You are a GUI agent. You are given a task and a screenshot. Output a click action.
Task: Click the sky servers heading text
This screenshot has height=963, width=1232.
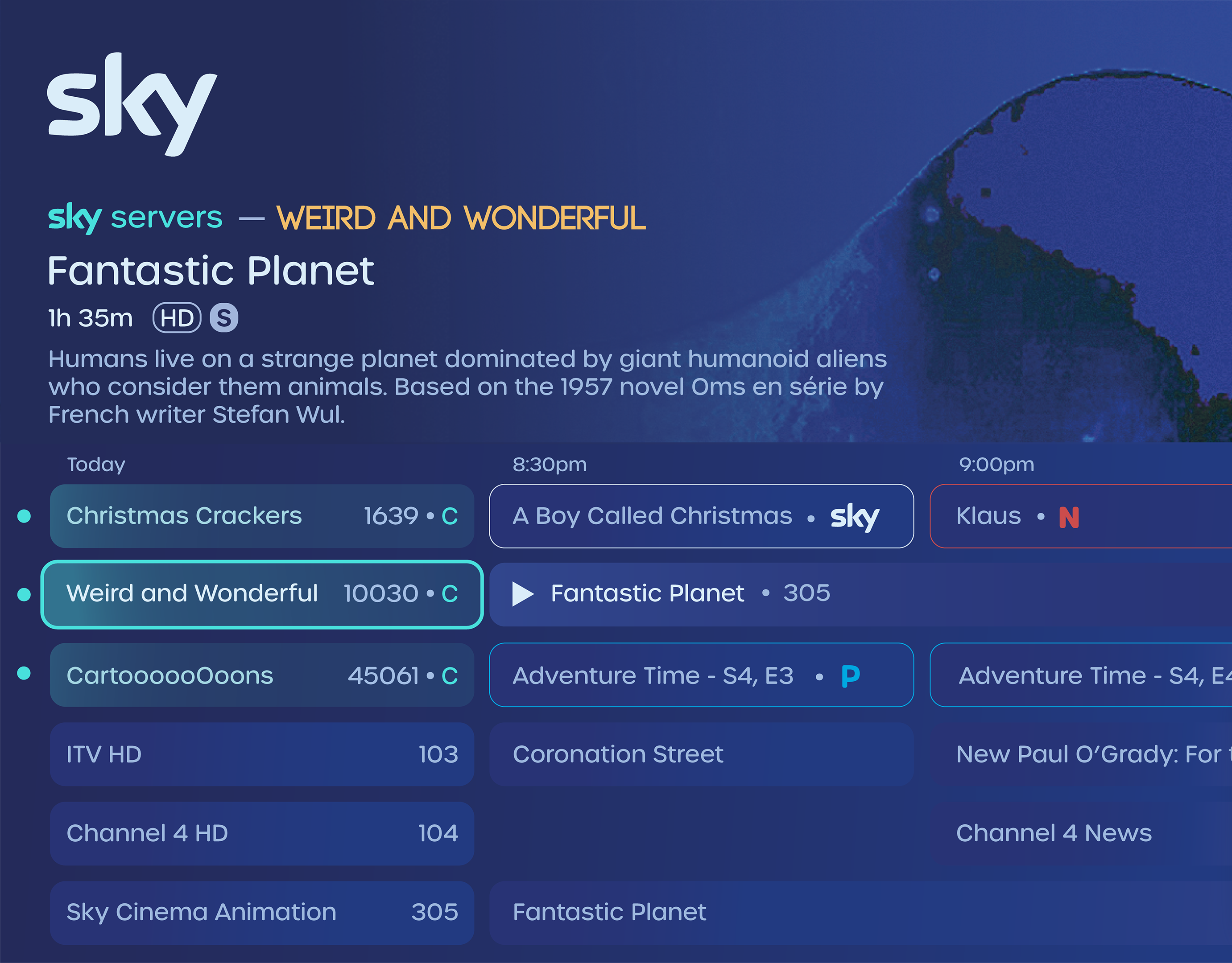tap(135, 218)
